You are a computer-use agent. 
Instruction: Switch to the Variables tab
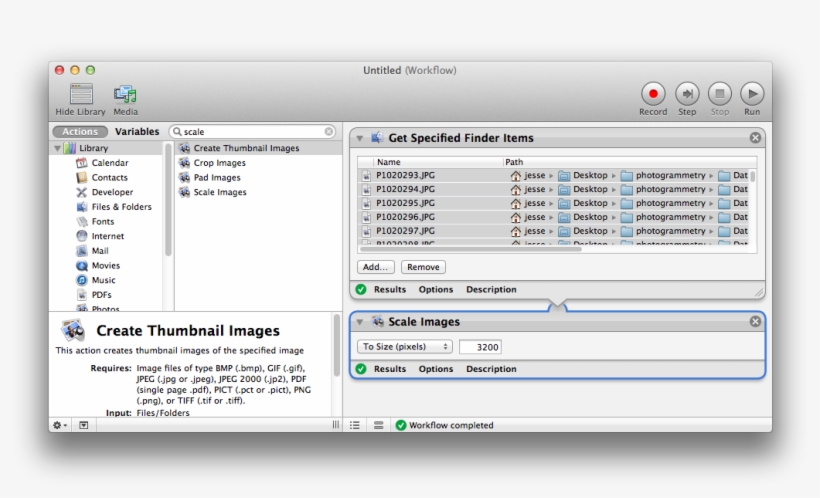pyautogui.click(x=137, y=131)
